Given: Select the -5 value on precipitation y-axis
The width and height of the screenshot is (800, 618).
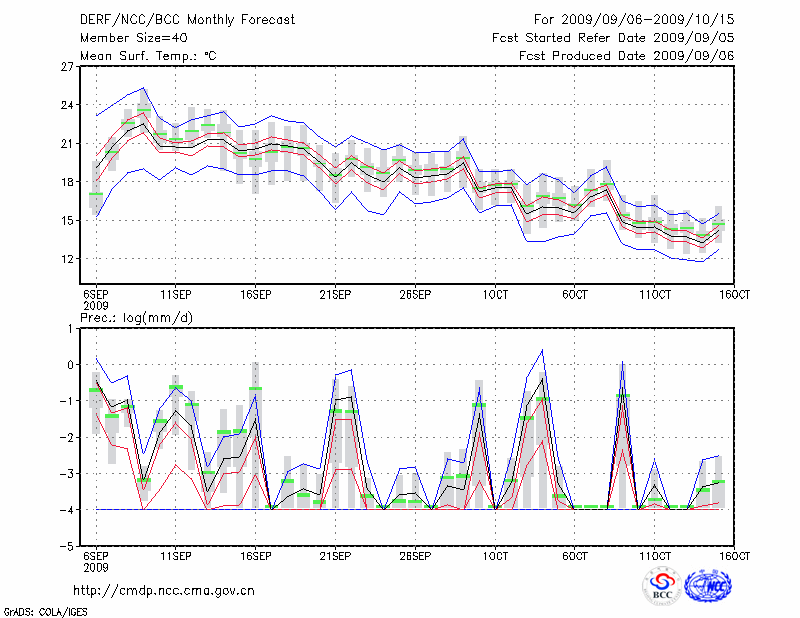Looking at the screenshot, I should pyautogui.click(x=68, y=547).
